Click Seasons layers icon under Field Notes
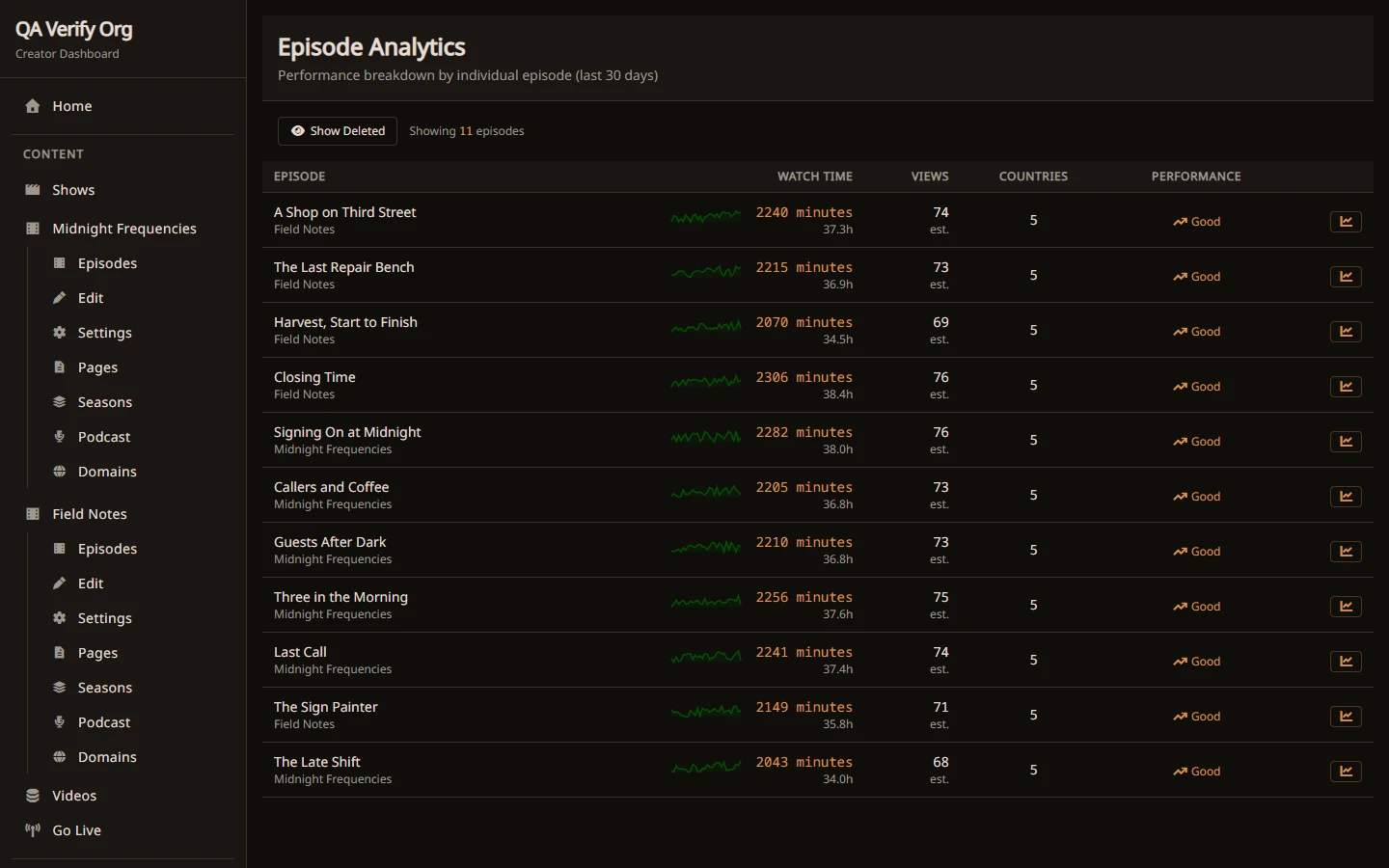 59,688
